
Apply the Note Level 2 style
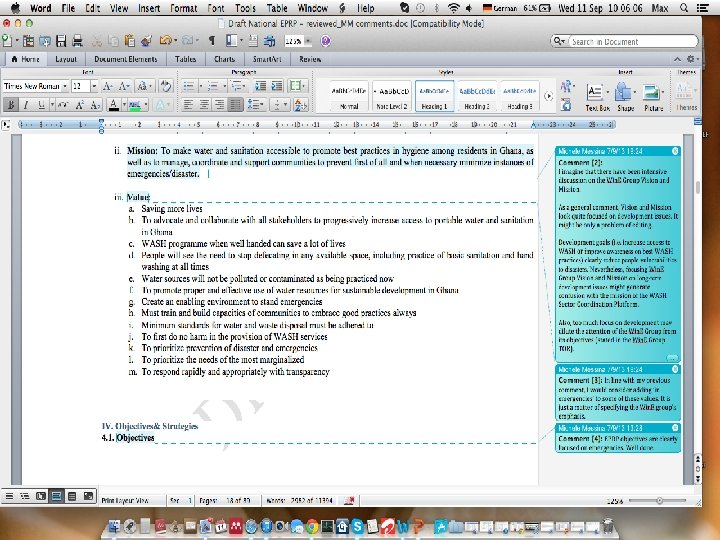click(x=392, y=96)
